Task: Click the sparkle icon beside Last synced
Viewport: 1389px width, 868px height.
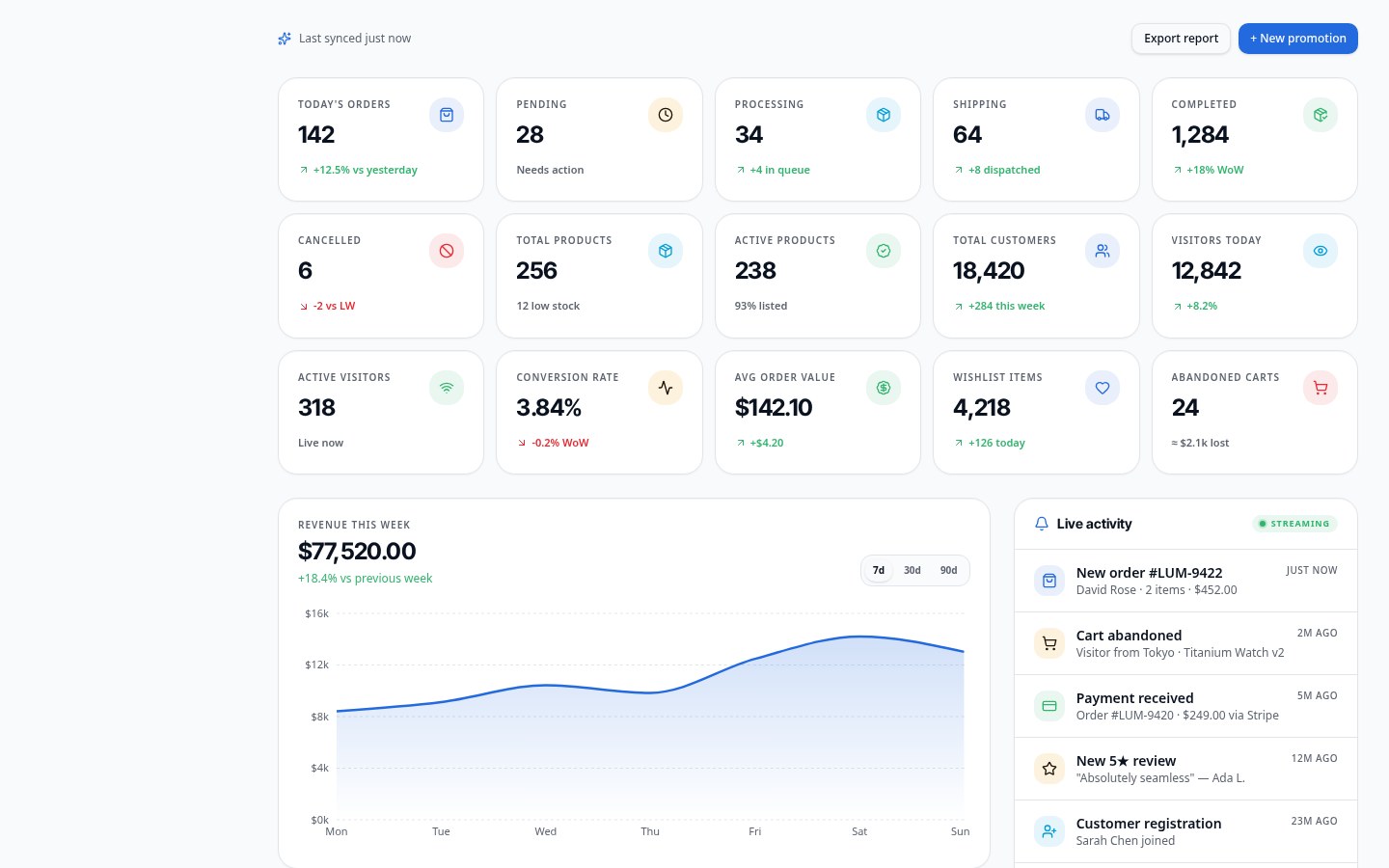Action: [285, 39]
